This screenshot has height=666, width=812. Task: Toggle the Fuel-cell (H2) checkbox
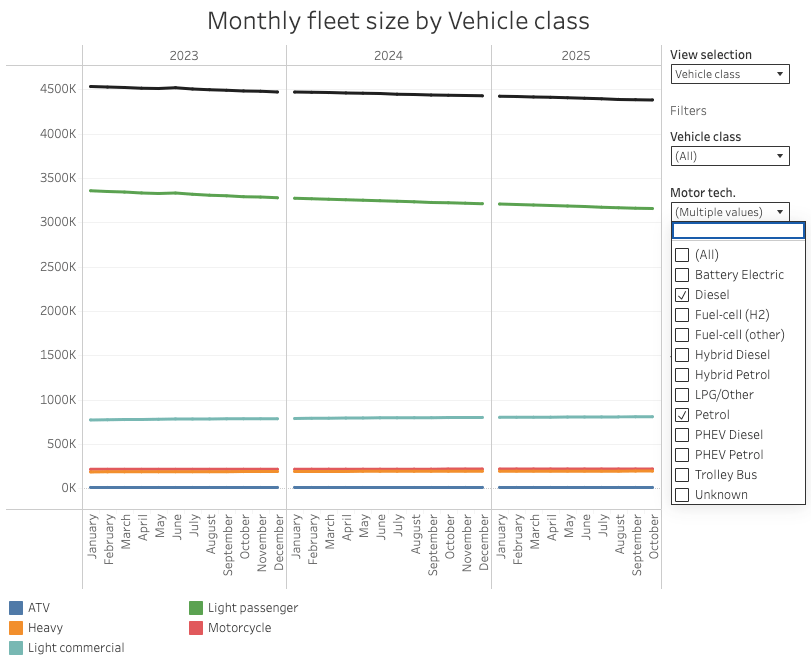[682, 315]
